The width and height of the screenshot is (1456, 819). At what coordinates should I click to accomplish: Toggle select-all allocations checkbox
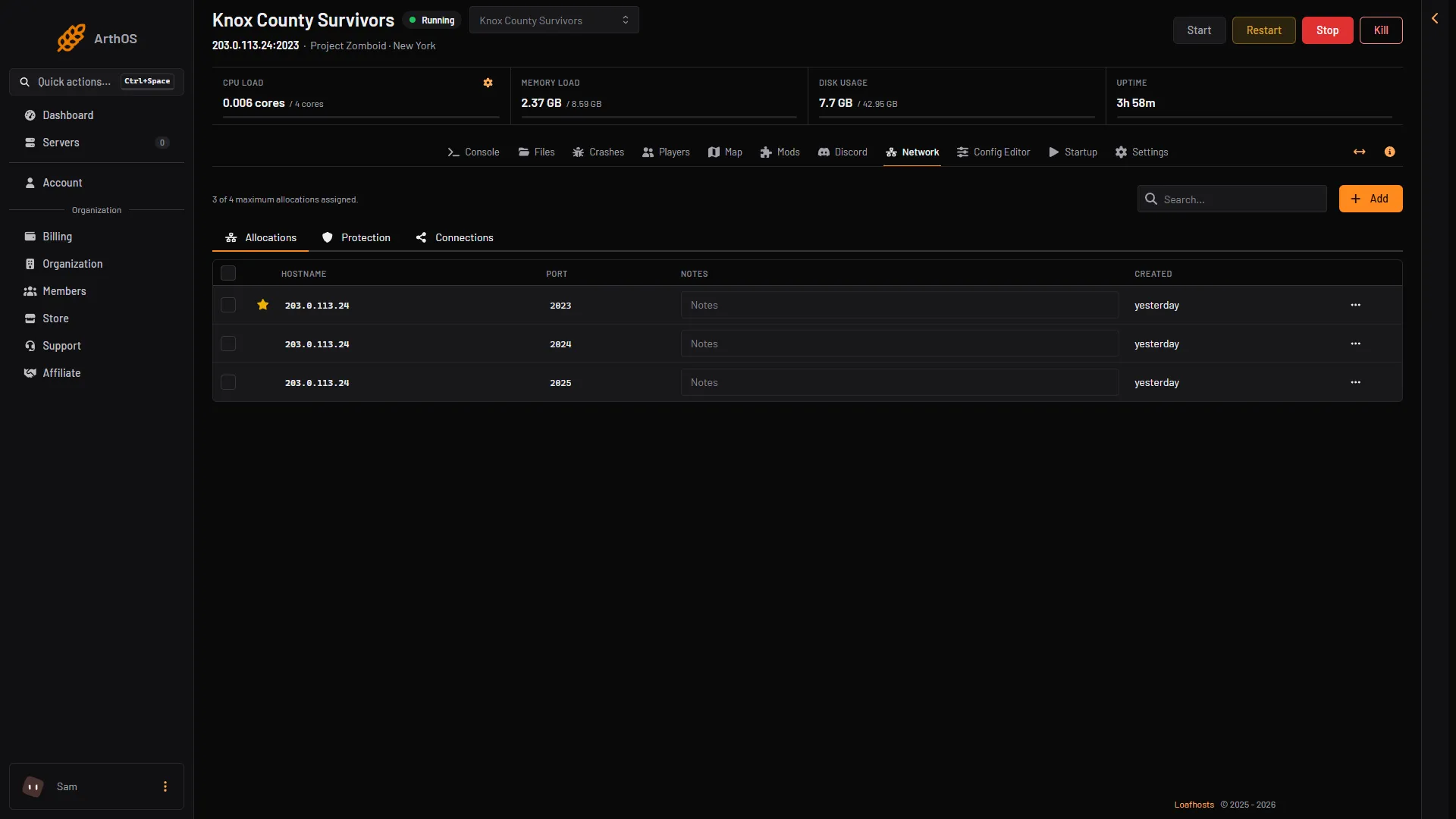[228, 273]
